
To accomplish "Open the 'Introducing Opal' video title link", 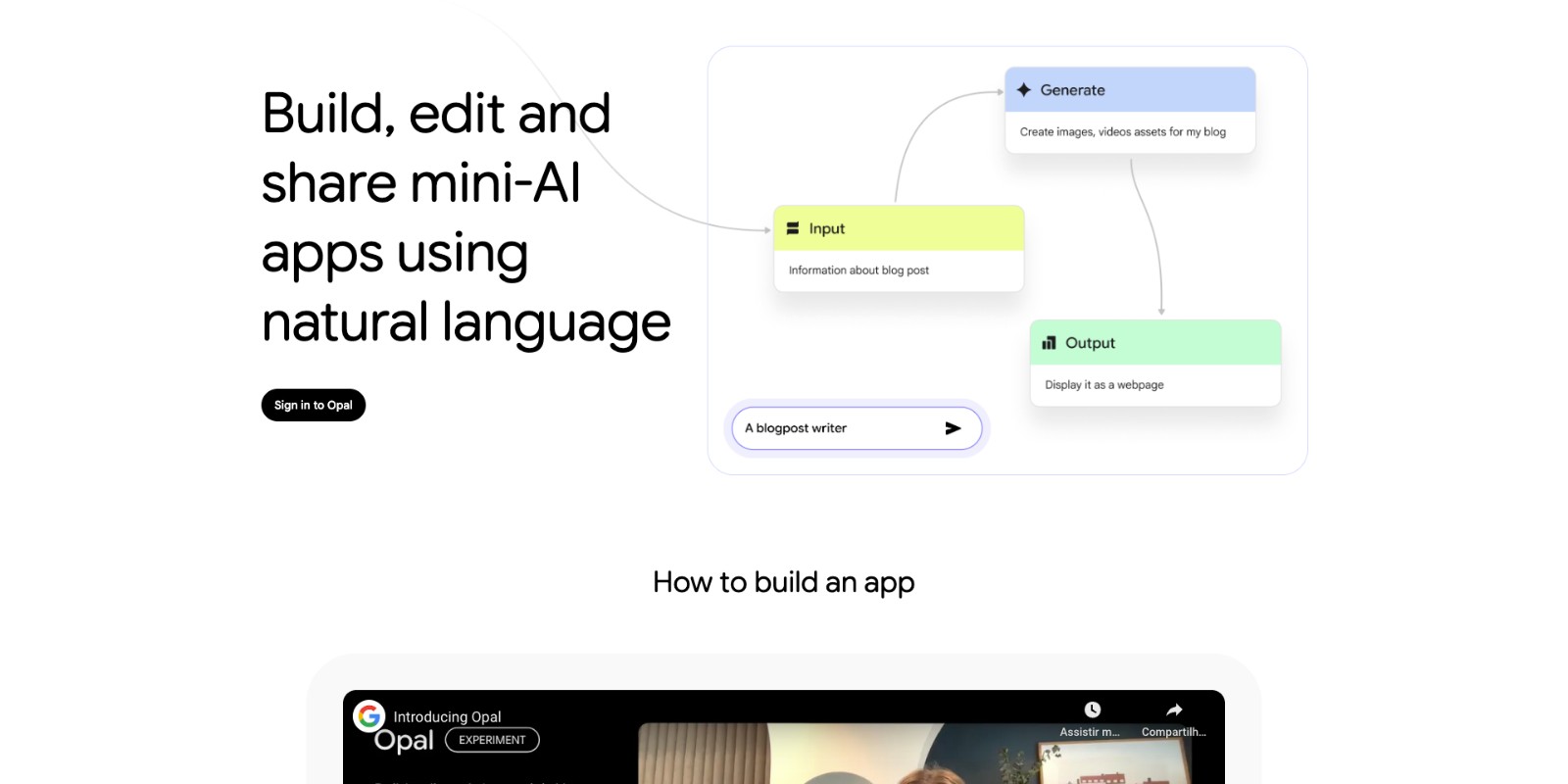I will pos(447,716).
